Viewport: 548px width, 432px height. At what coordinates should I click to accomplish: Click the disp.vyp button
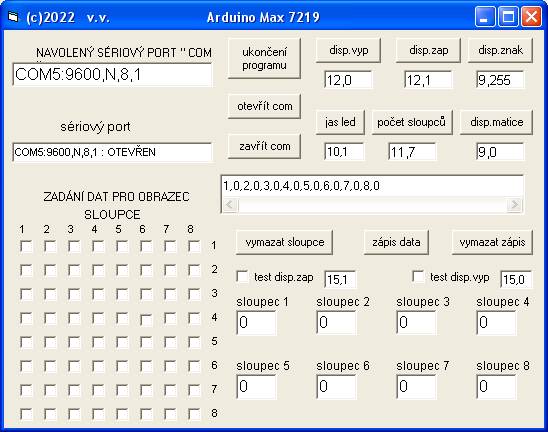[x=348, y=50]
